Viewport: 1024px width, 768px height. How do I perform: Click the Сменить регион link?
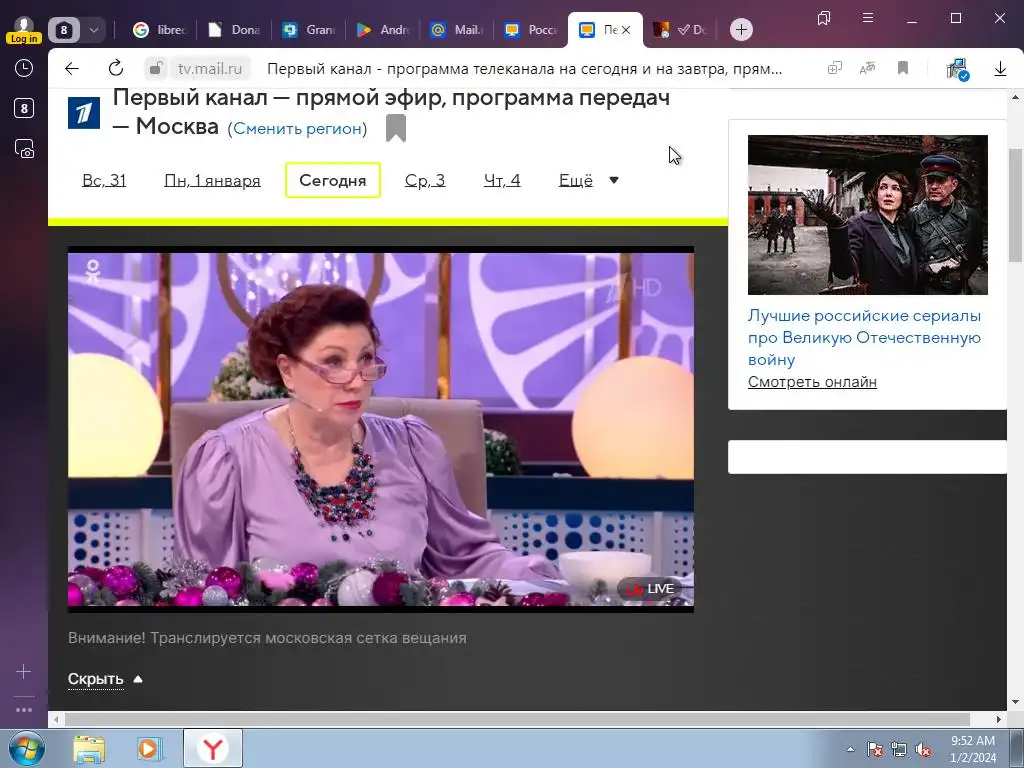[297, 129]
